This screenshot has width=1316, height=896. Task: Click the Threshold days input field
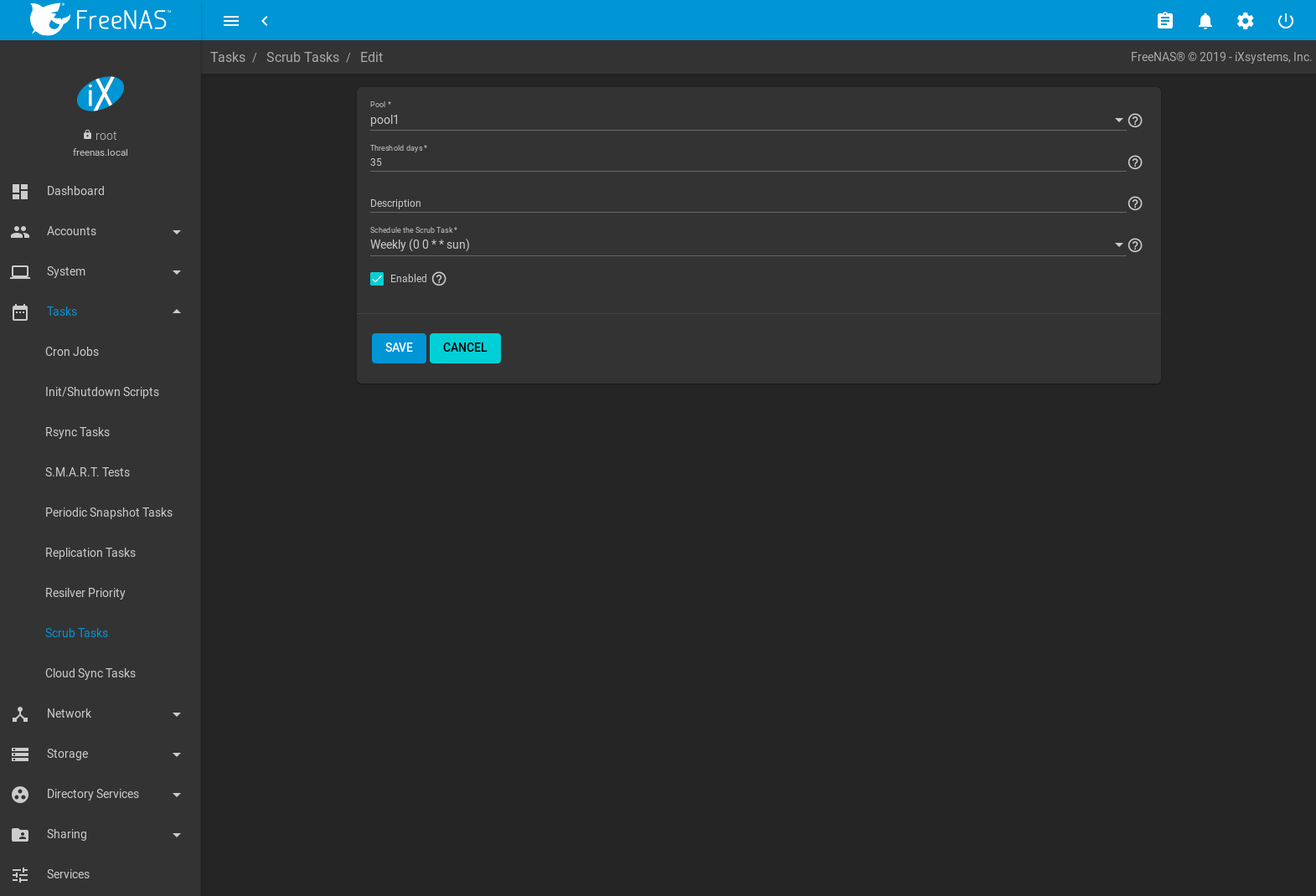[748, 162]
